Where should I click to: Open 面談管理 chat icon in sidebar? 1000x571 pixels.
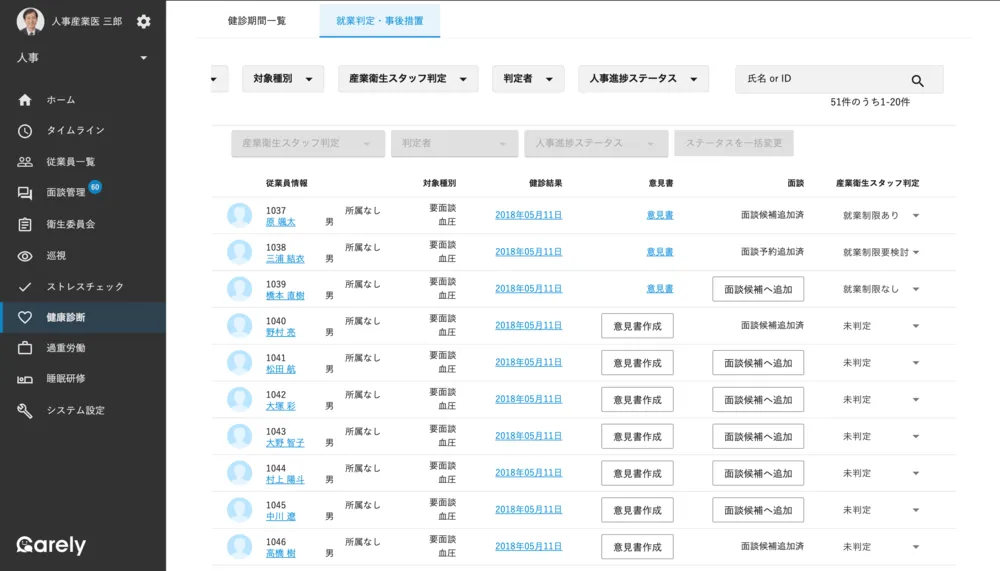[25, 193]
